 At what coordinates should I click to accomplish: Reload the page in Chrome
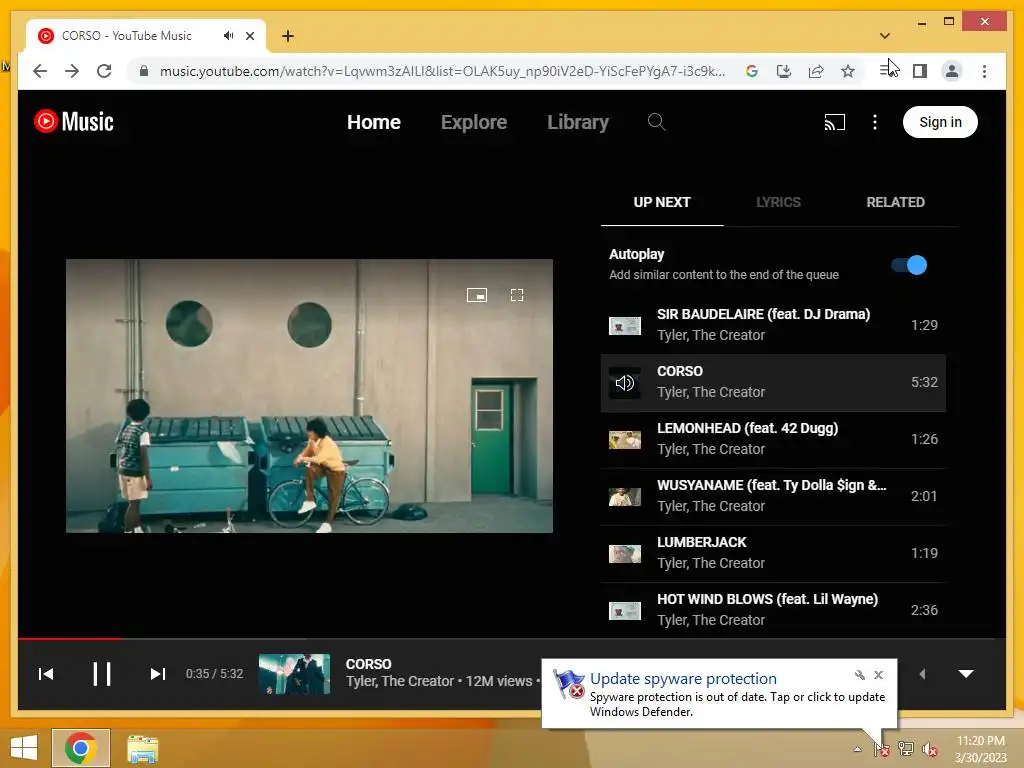(104, 71)
